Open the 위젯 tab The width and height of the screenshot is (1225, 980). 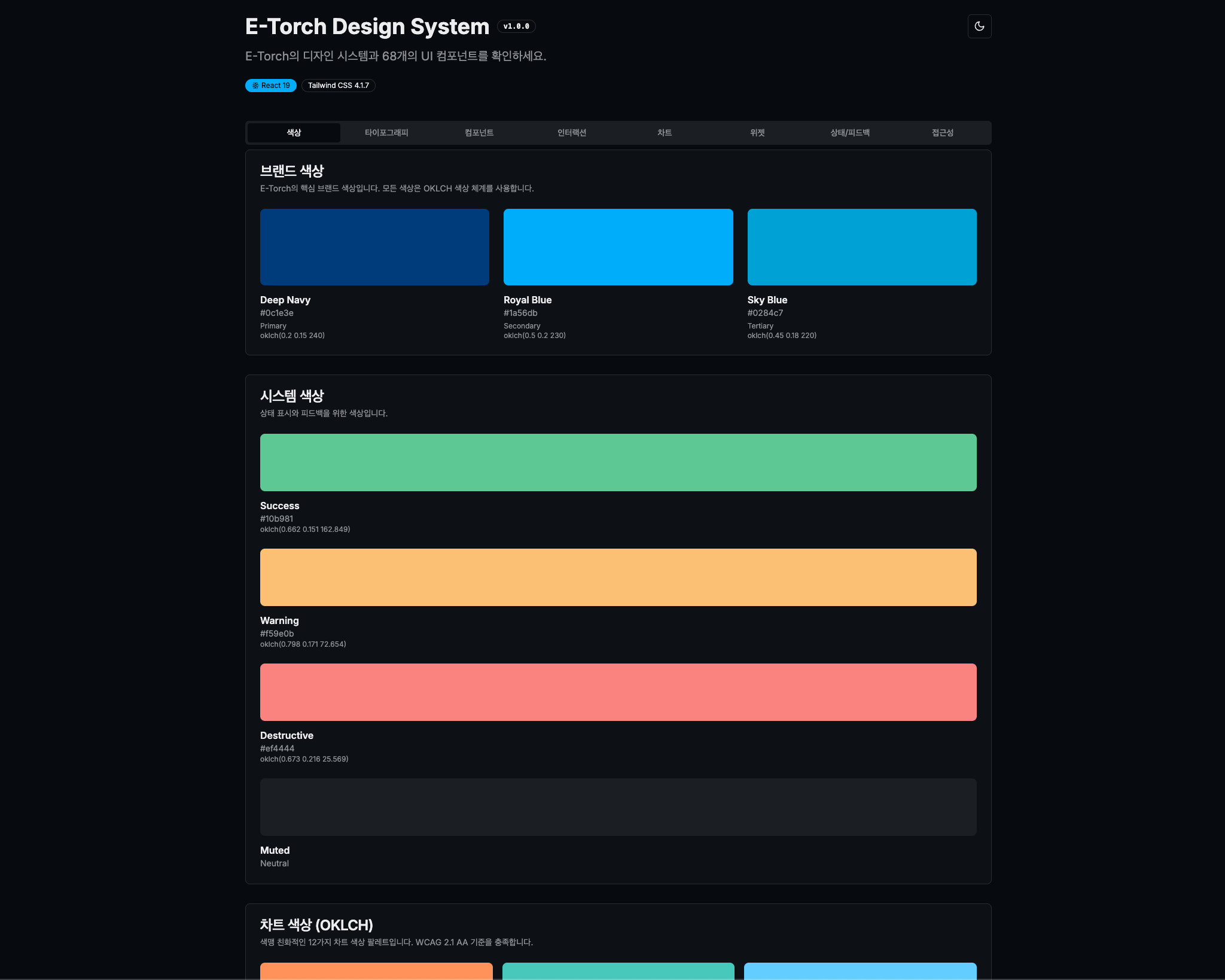757,133
